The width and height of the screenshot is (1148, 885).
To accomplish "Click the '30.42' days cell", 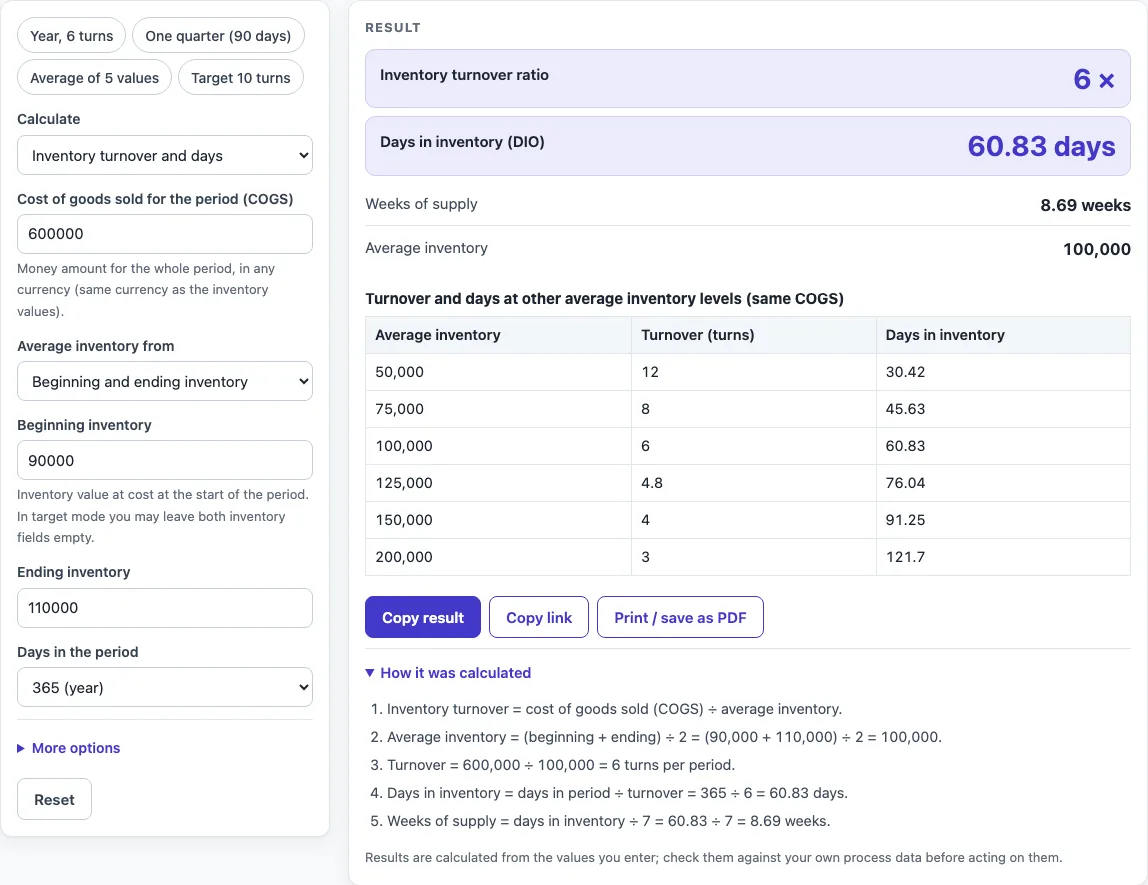I will (1003, 372).
